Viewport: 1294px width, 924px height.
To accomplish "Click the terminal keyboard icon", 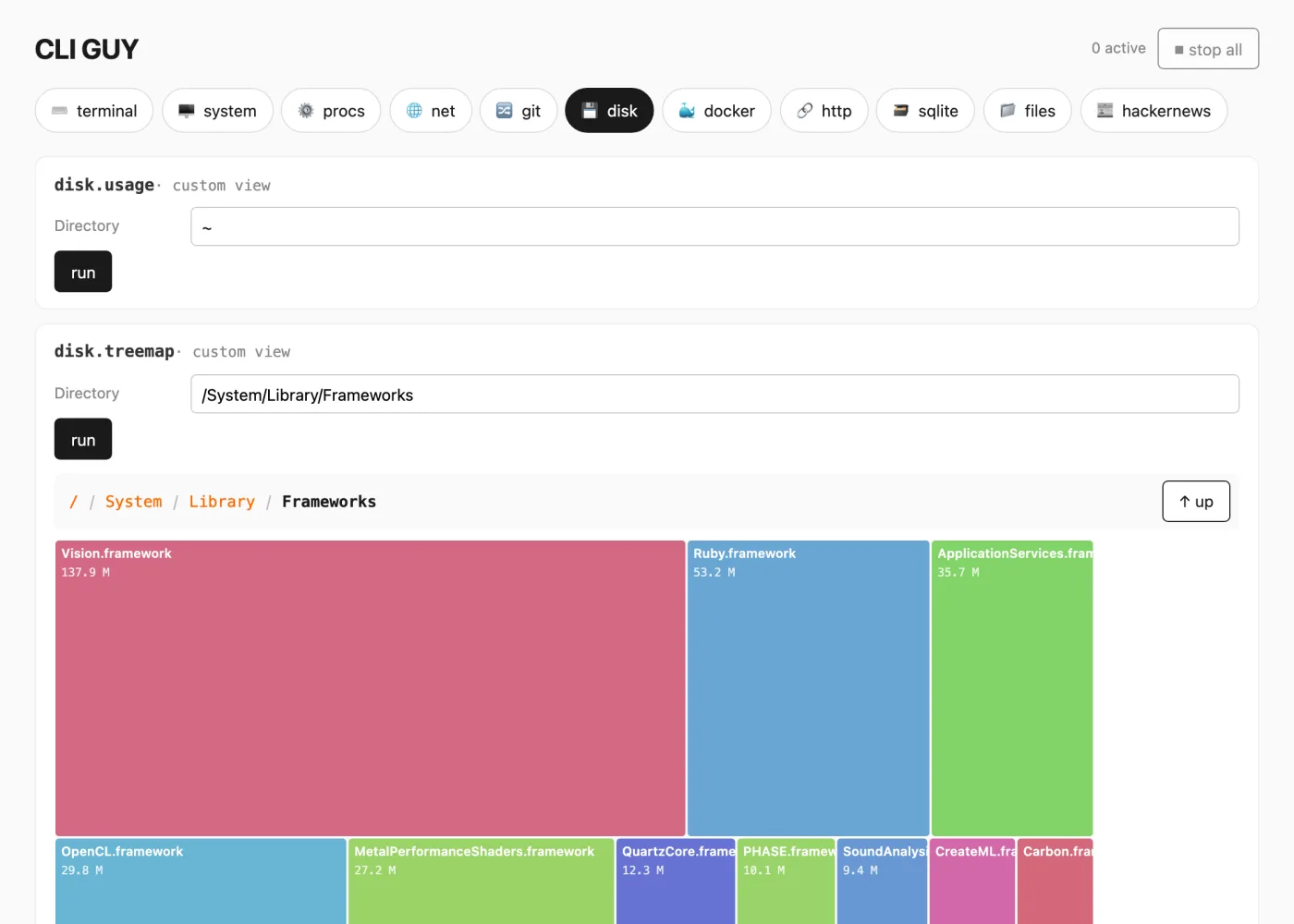I will 60,111.
